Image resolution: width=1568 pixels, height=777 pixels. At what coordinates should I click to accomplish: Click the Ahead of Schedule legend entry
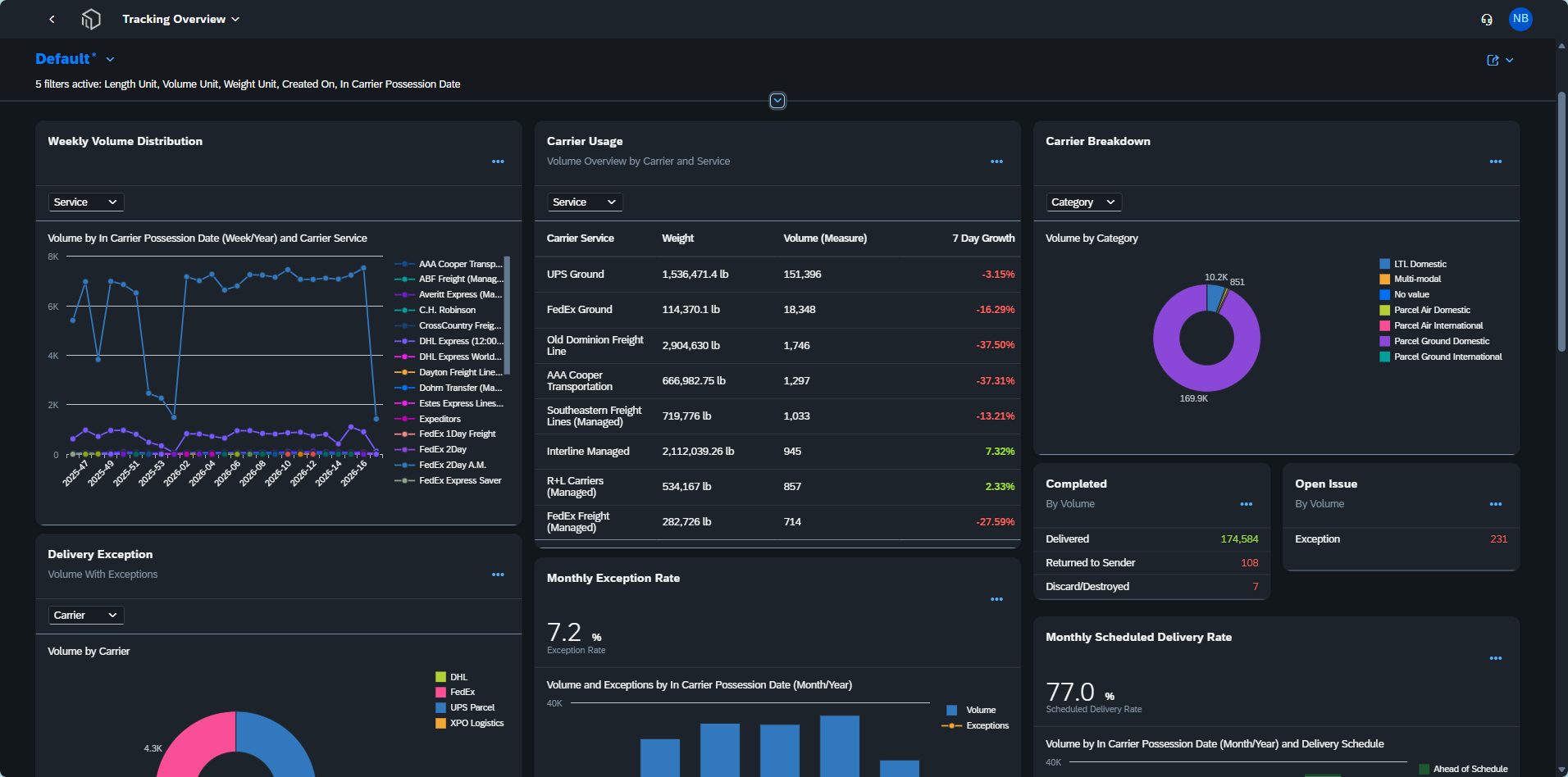click(x=1464, y=769)
